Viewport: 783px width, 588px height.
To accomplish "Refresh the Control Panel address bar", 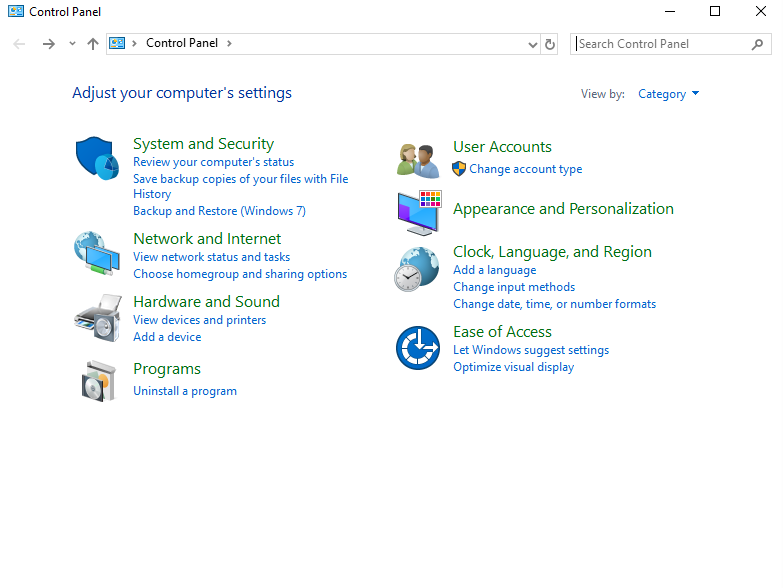I will (x=549, y=44).
